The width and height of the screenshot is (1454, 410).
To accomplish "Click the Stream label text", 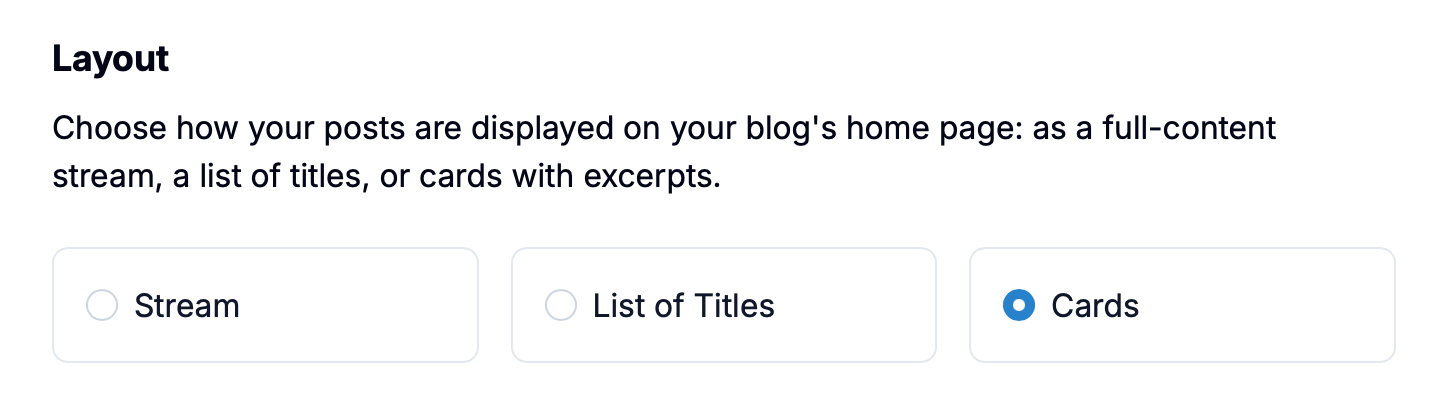I will click(187, 305).
